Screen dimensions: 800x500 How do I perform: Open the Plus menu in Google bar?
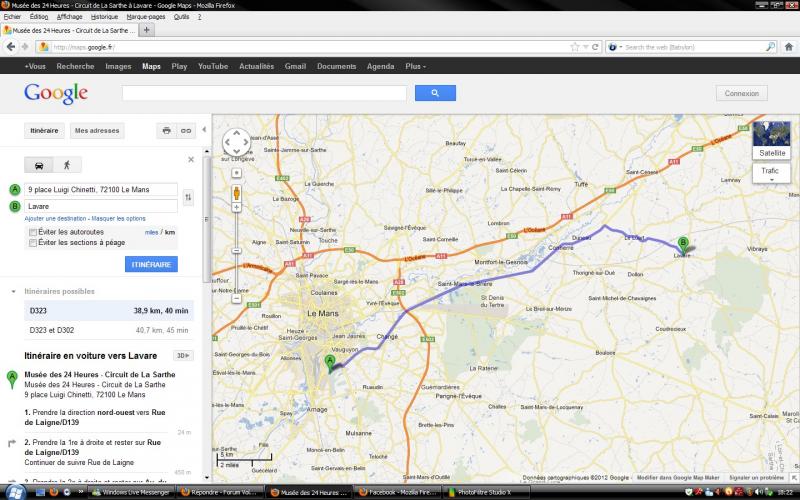(415, 66)
